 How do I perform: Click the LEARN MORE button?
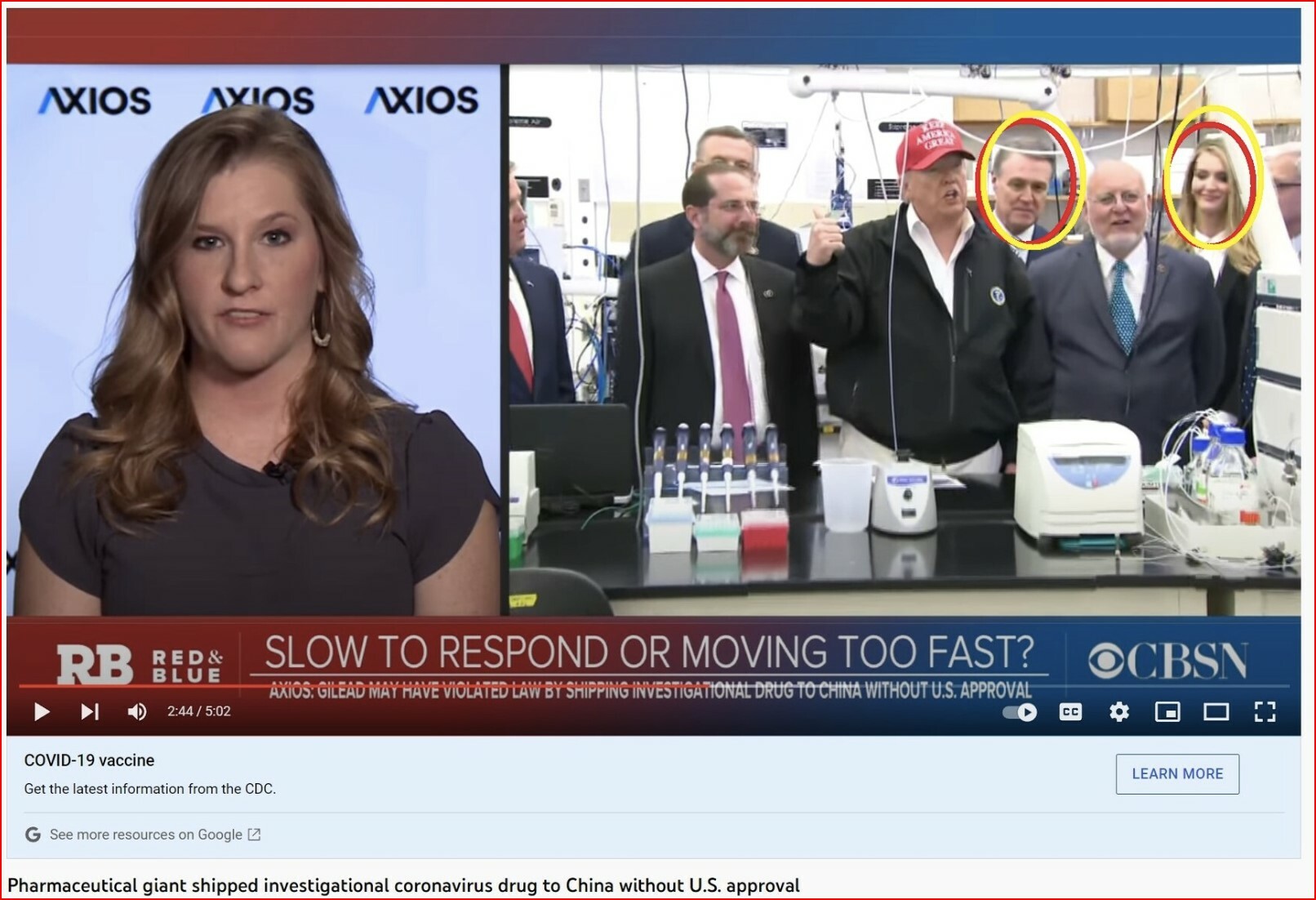(1176, 773)
